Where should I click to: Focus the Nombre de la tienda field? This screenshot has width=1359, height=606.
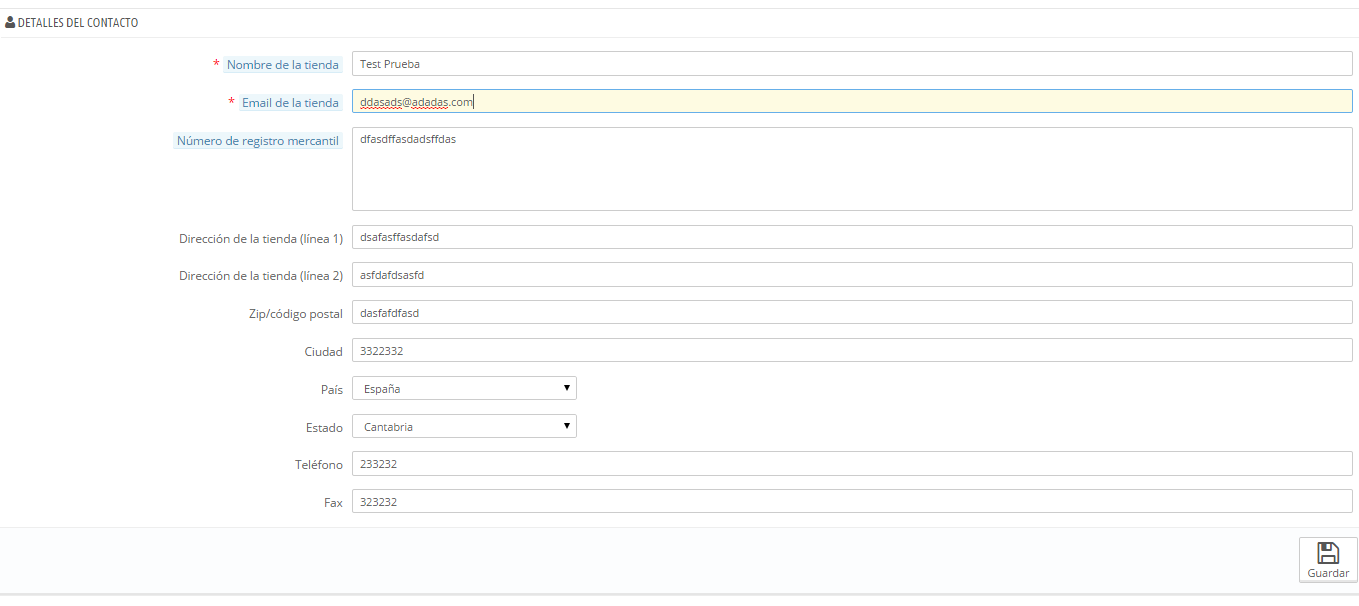(852, 64)
